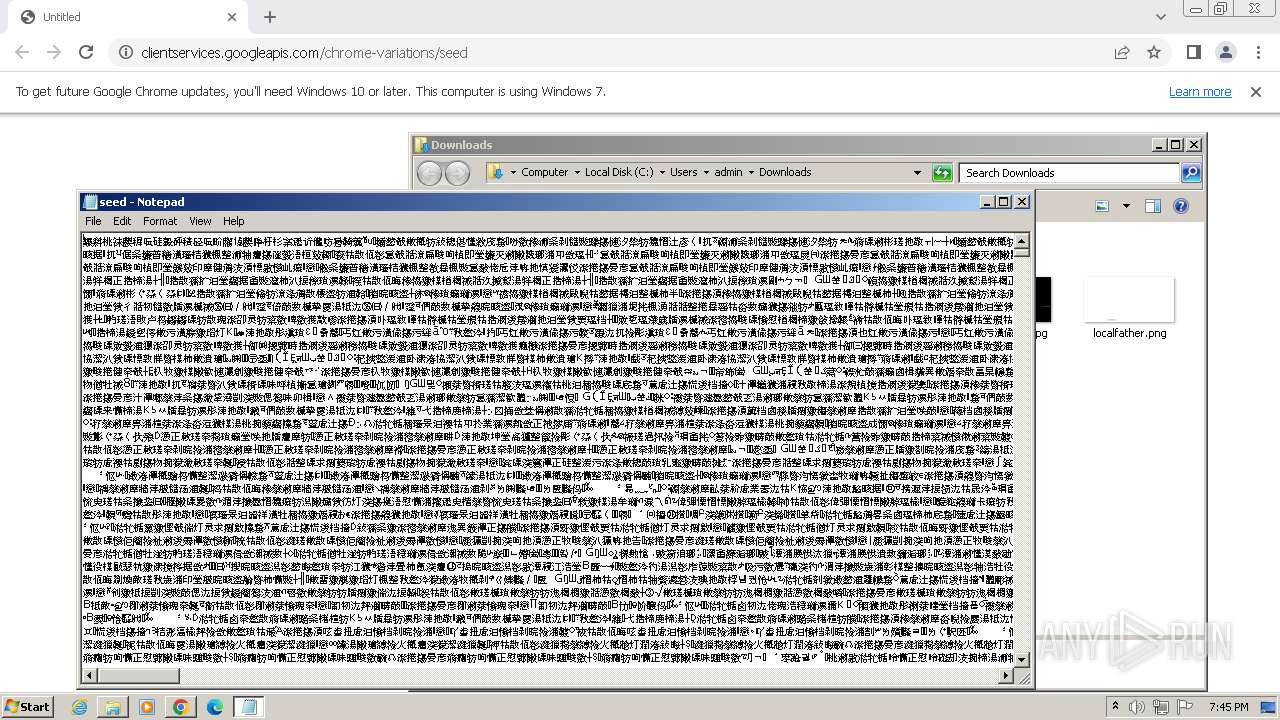This screenshot has height=720, width=1280.
Task: Click Notepad horizontal scrollbar right arrow
Action: tap(1007, 676)
